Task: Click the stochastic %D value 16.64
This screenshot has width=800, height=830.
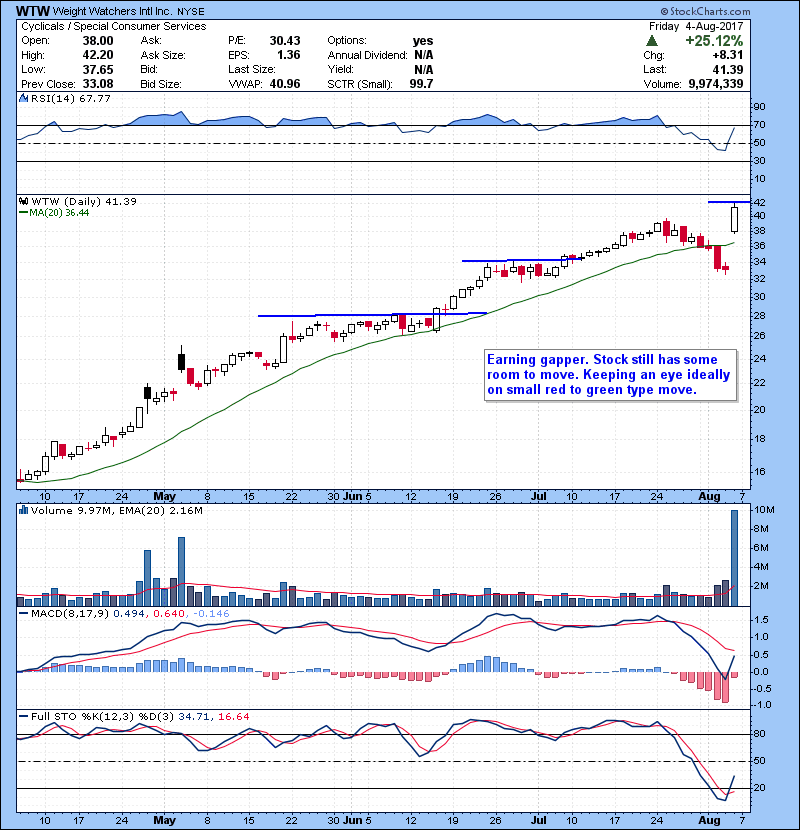Action: coord(233,717)
